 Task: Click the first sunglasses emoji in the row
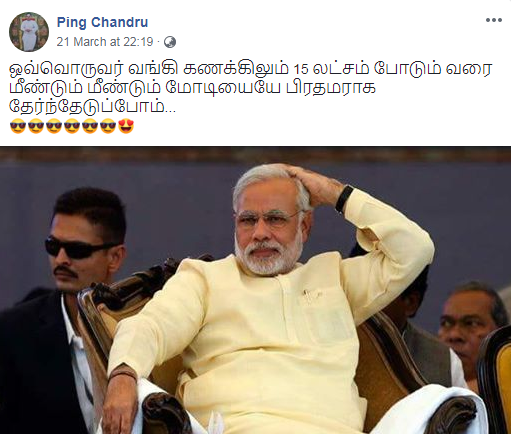[18, 126]
